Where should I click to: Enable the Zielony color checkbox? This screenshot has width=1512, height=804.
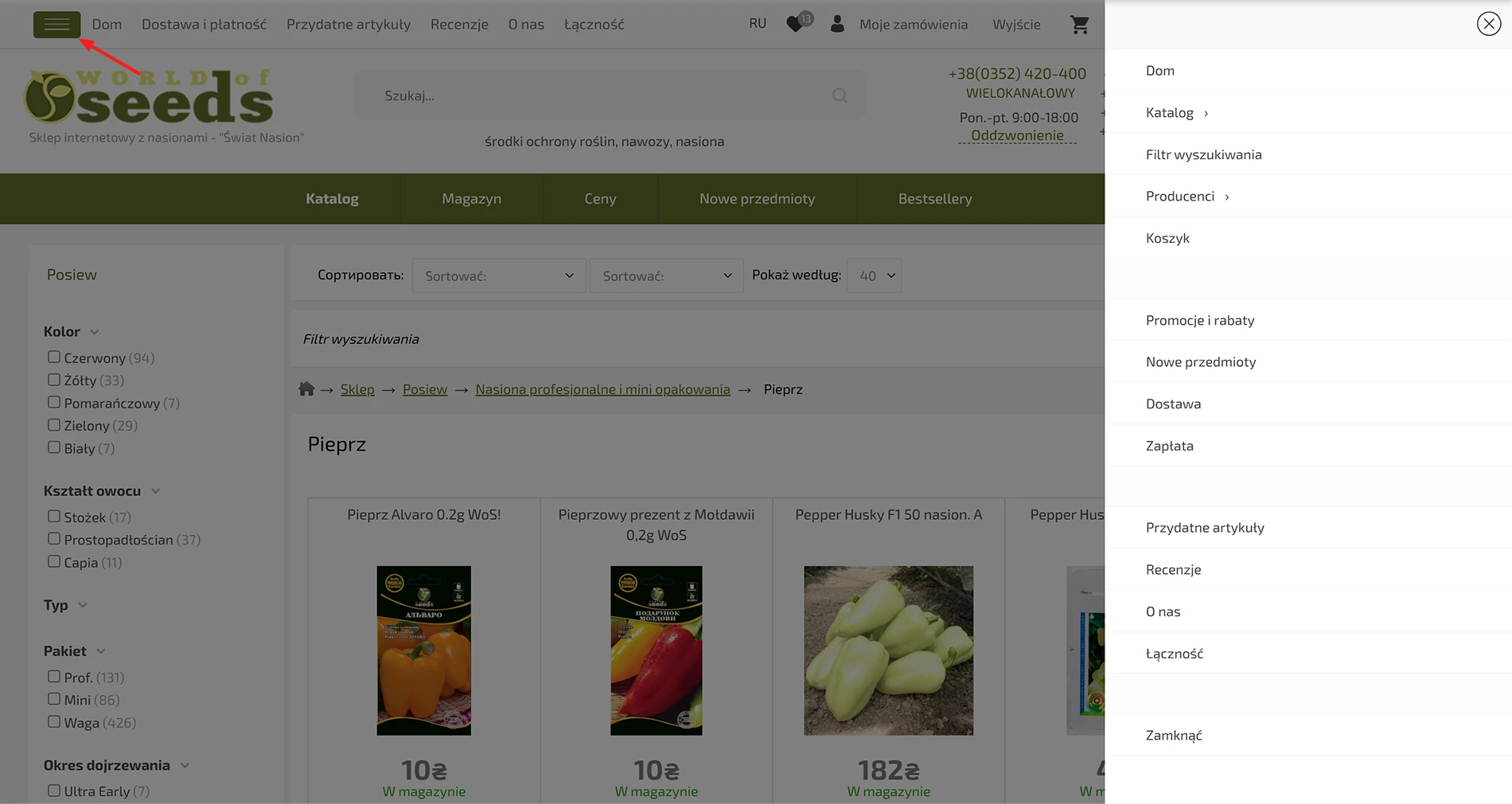point(54,425)
